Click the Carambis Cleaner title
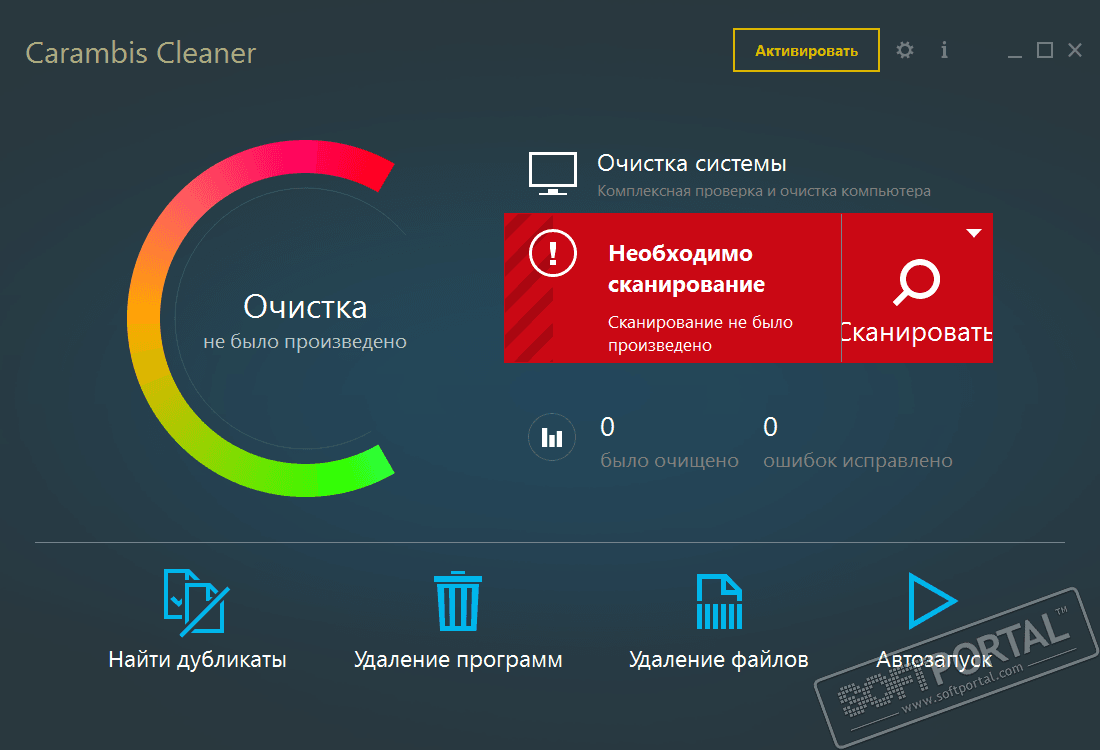Viewport: 1100px width, 750px height. coord(141,53)
